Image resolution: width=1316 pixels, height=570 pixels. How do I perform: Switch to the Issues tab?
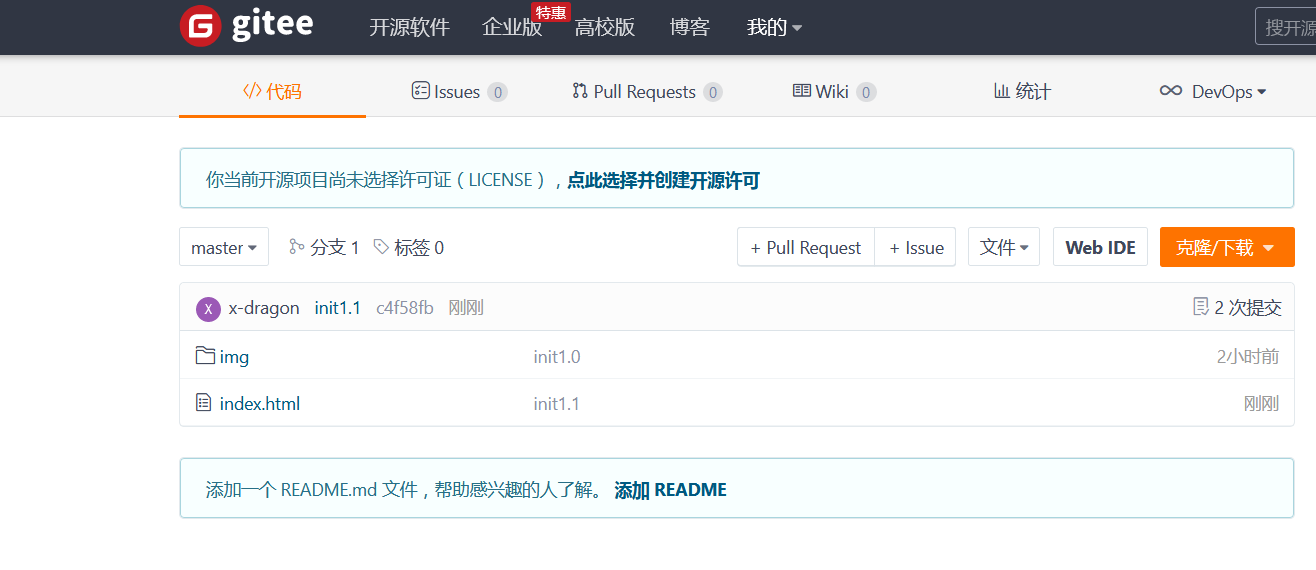coord(459,91)
